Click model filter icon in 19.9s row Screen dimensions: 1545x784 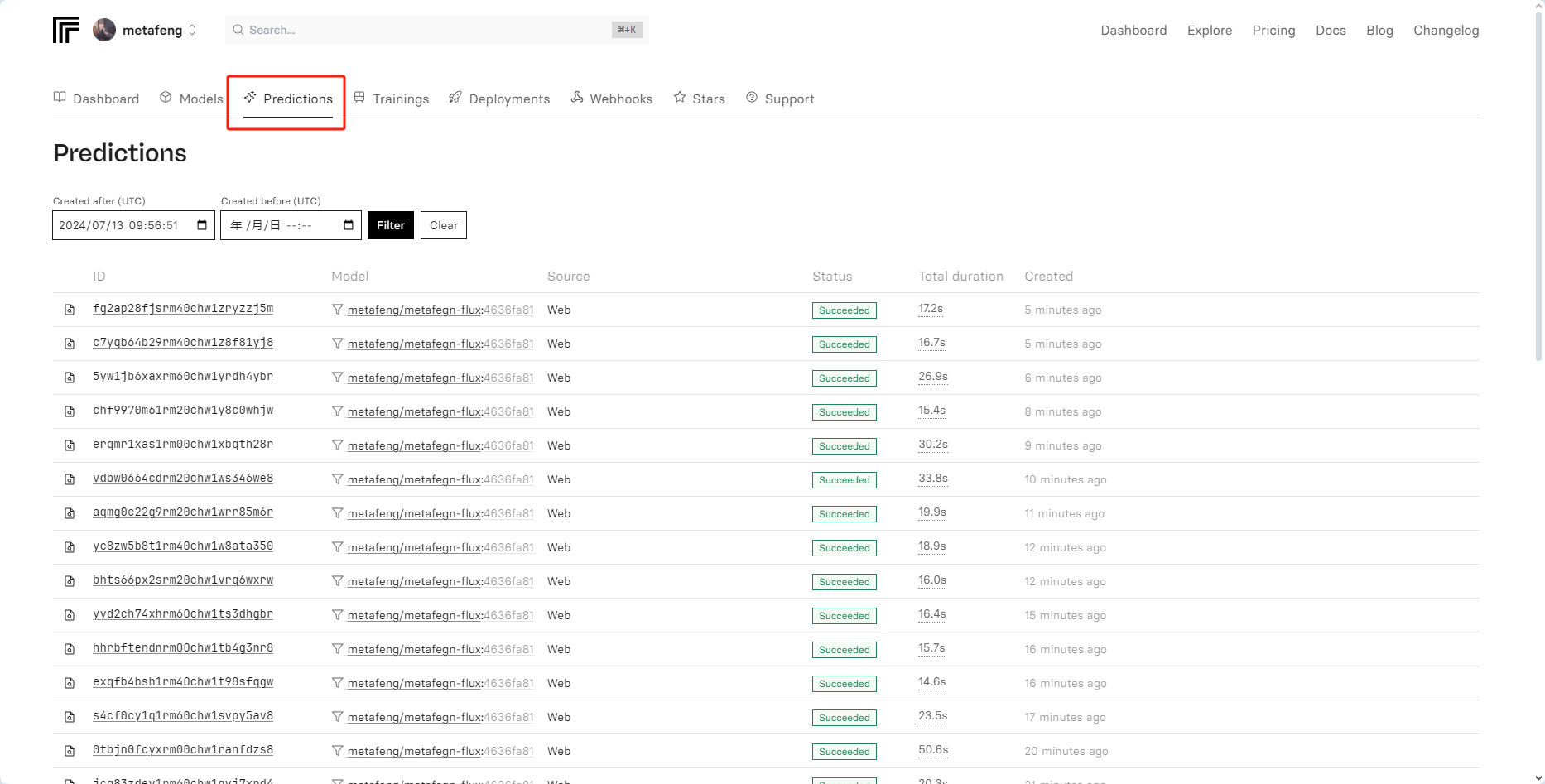(x=337, y=513)
